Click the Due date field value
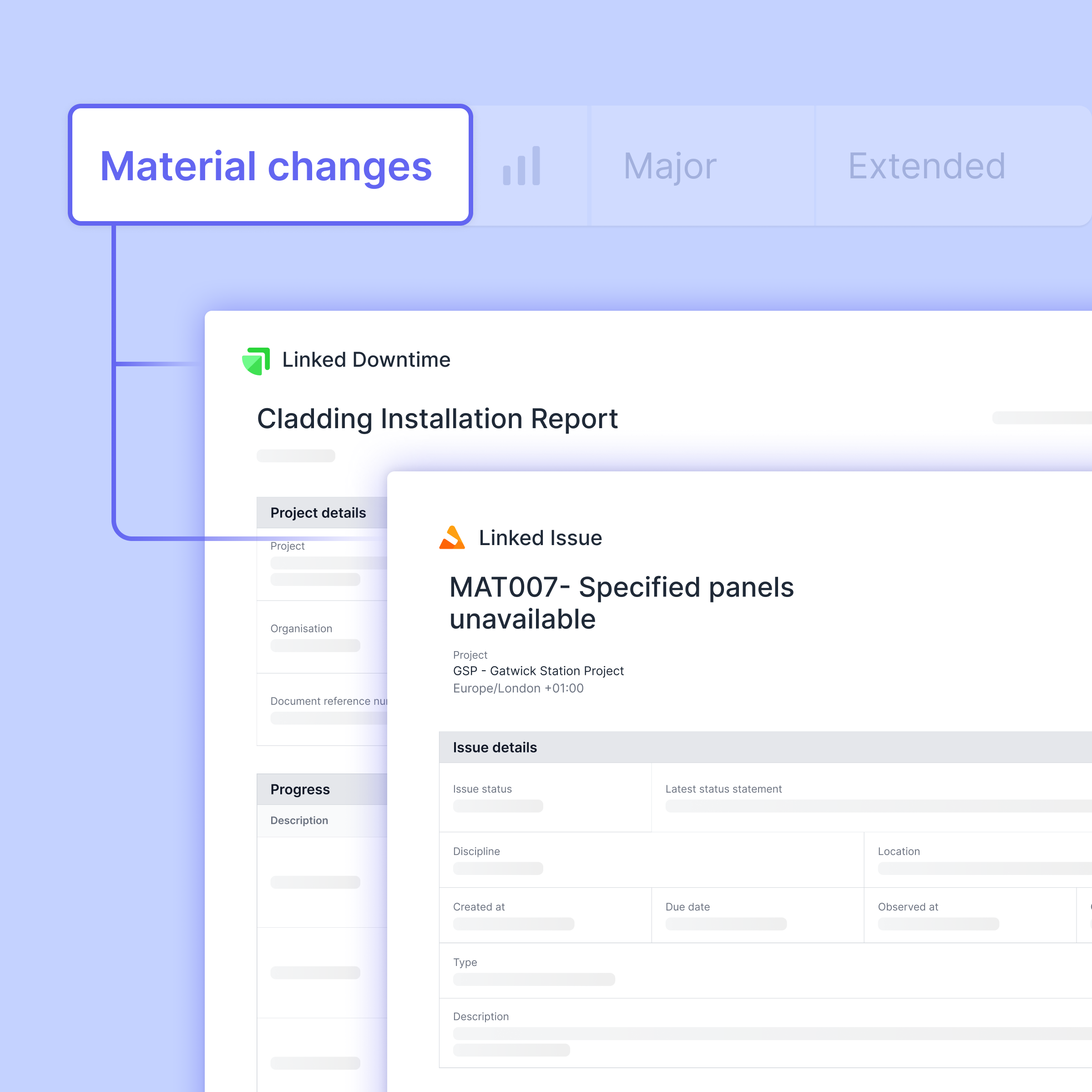1092x1092 pixels. [725, 924]
